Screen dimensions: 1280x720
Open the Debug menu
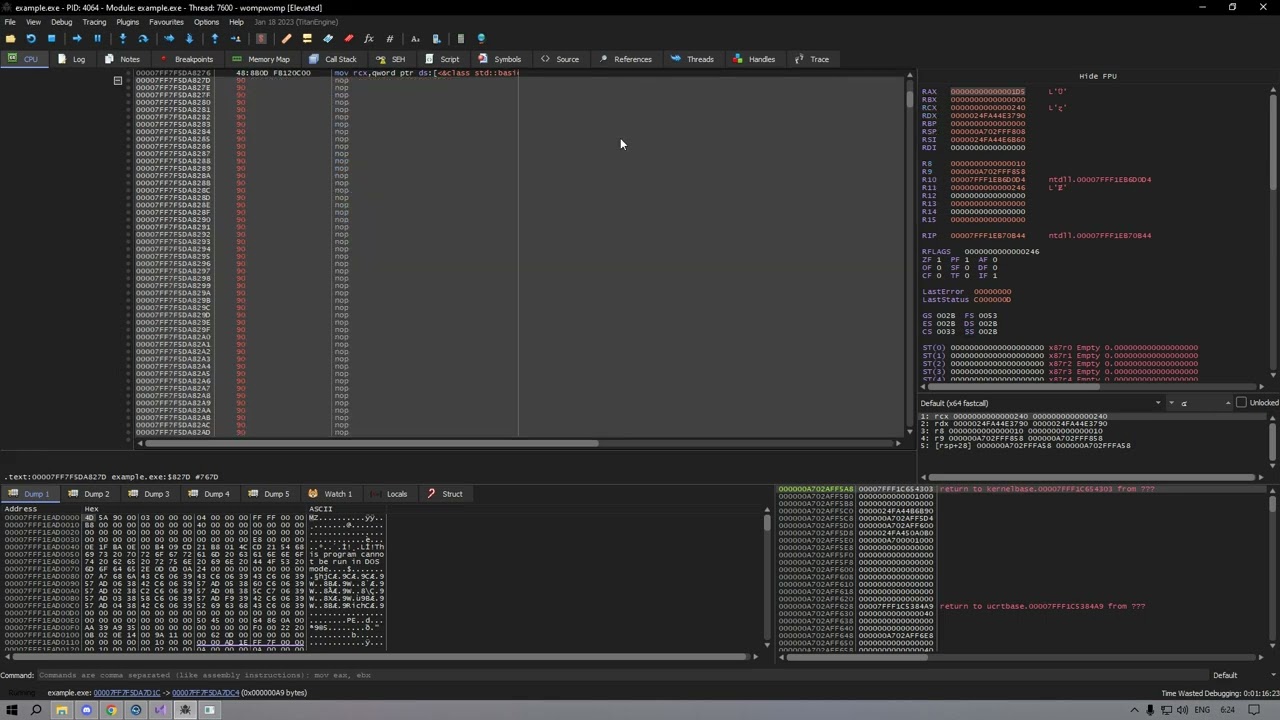point(61,22)
